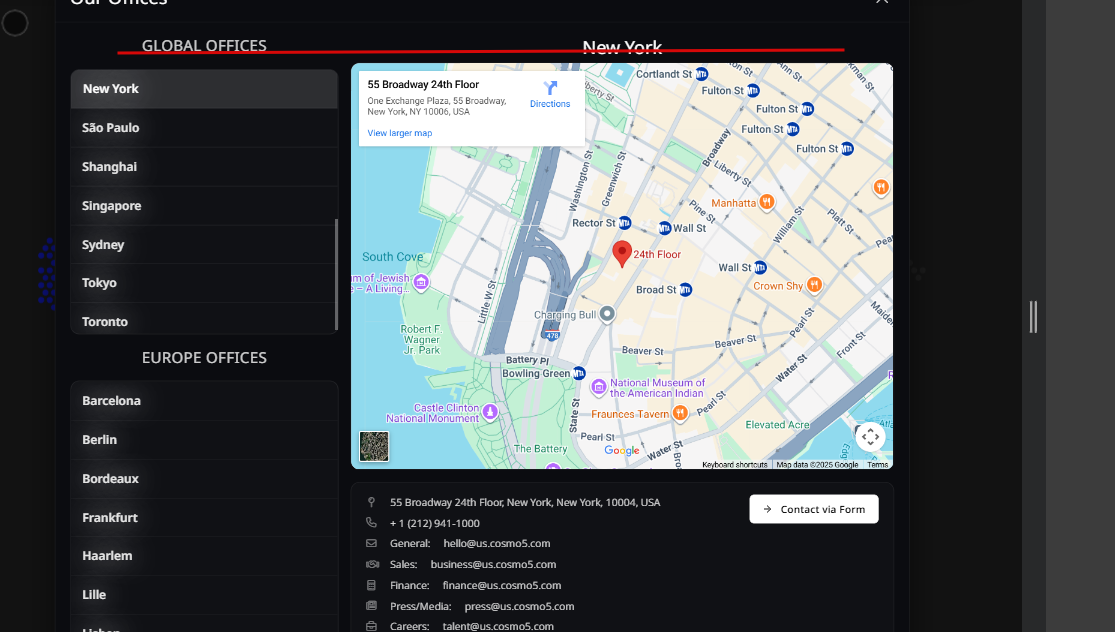The image size is (1115, 632).
Task: Click the newspaper icon next to Press/Media
Action: click(x=371, y=606)
